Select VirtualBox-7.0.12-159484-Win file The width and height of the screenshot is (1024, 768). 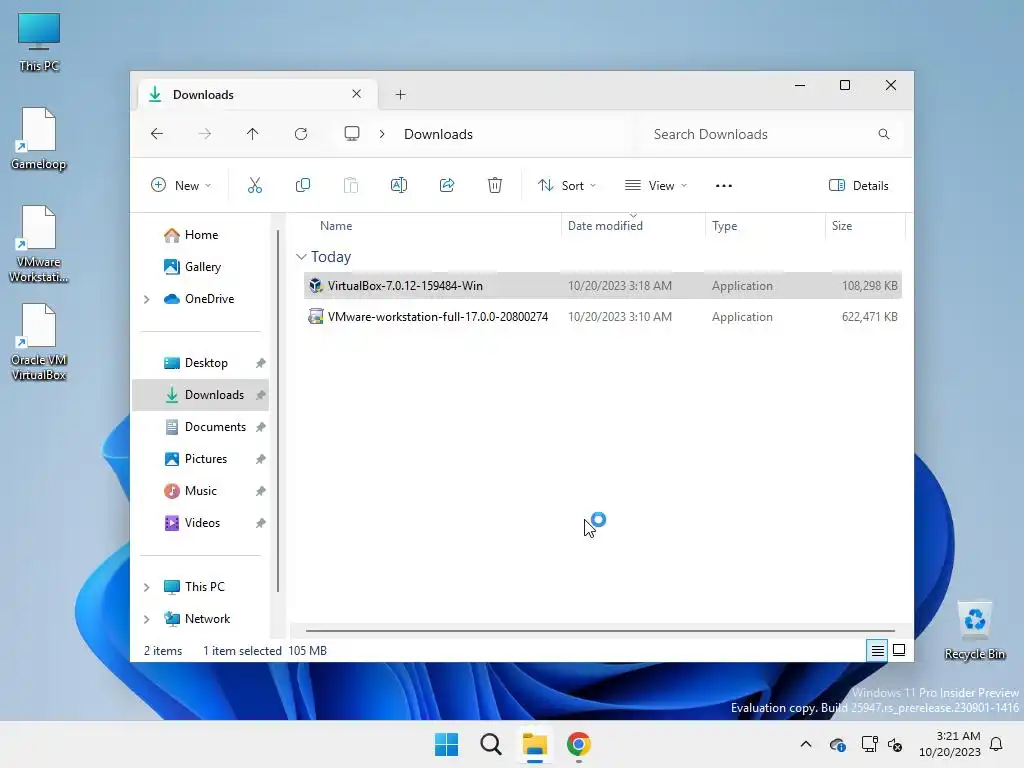pyautogui.click(x=603, y=285)
